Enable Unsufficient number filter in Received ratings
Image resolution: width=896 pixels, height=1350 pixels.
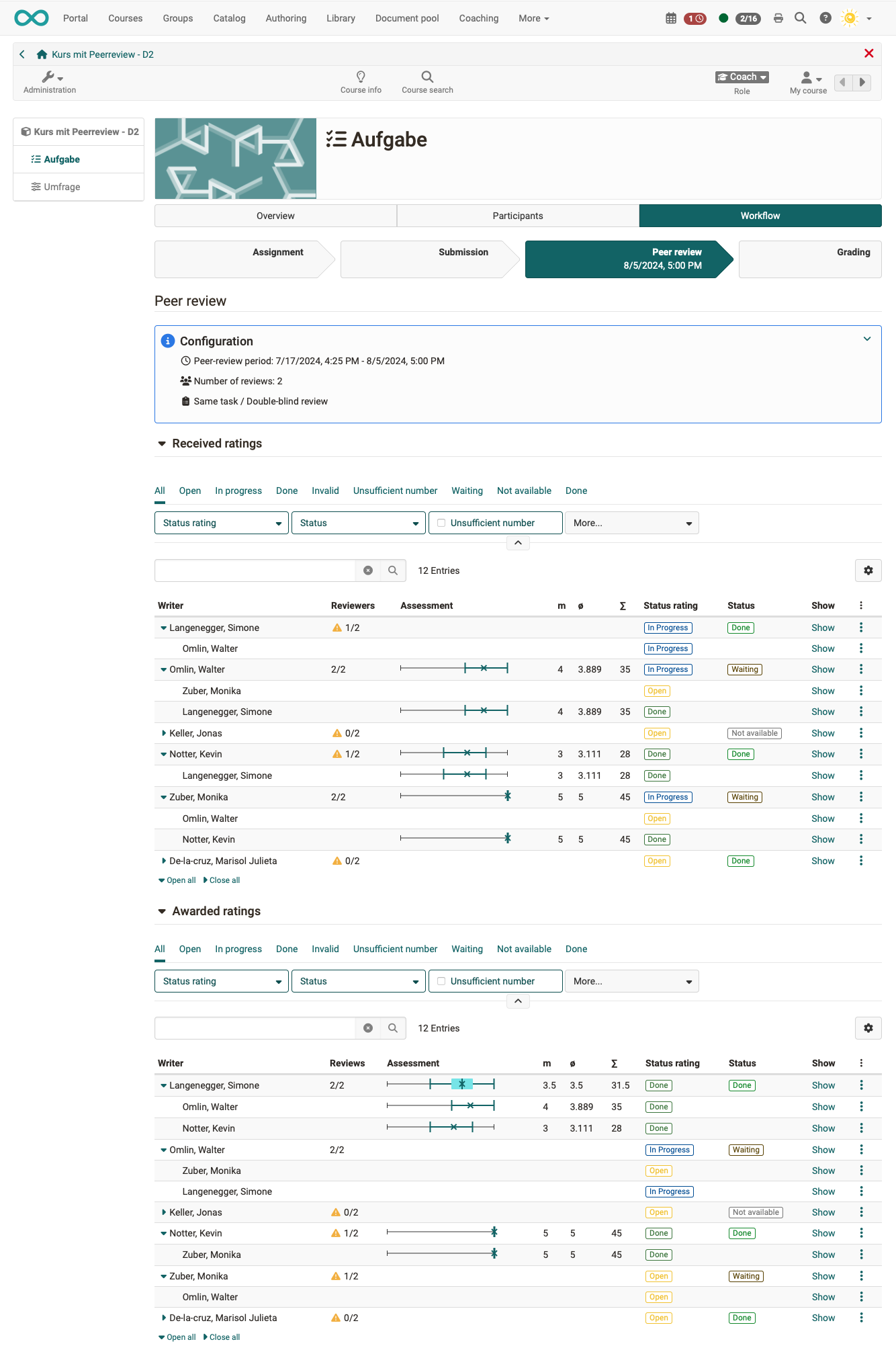click(441, 523)
